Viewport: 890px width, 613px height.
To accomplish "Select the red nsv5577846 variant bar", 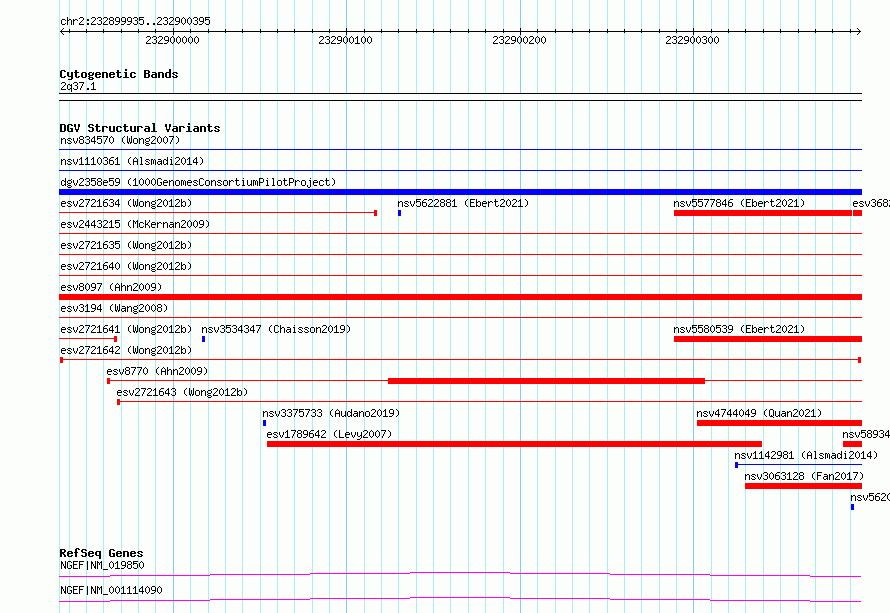I will point(763,213).
